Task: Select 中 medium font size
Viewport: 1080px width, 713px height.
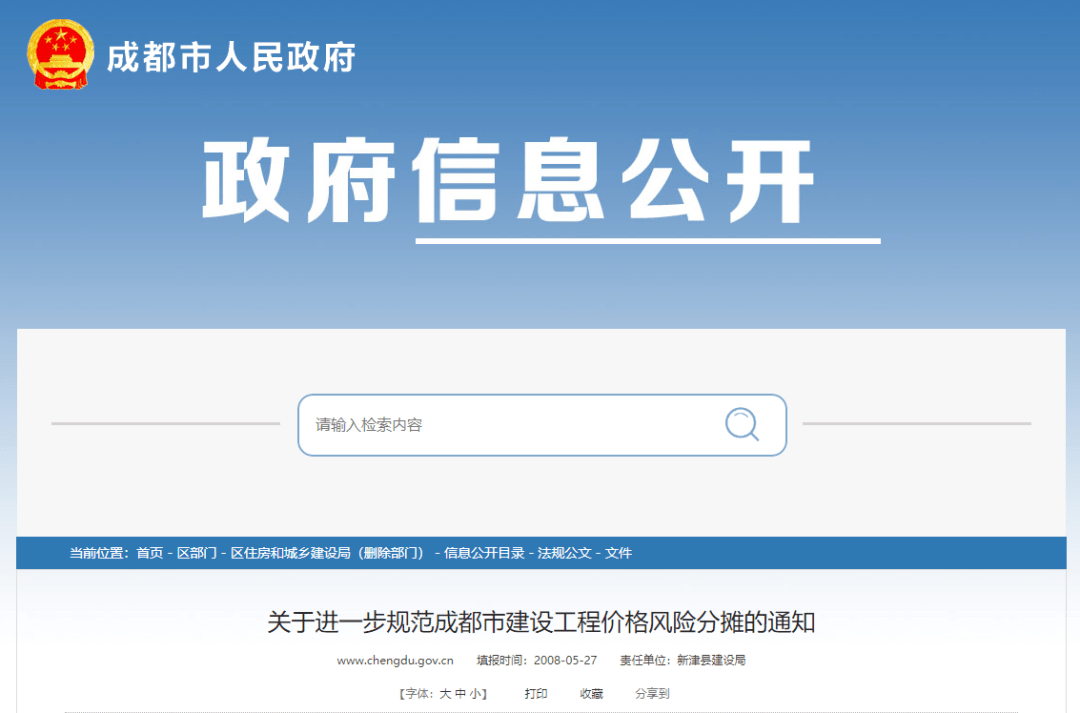Action: [x=460, y=693]
